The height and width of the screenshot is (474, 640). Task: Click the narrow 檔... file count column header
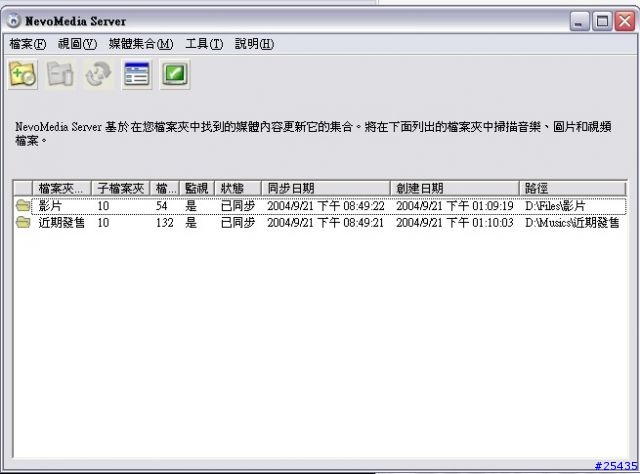[x=164, y=188]
